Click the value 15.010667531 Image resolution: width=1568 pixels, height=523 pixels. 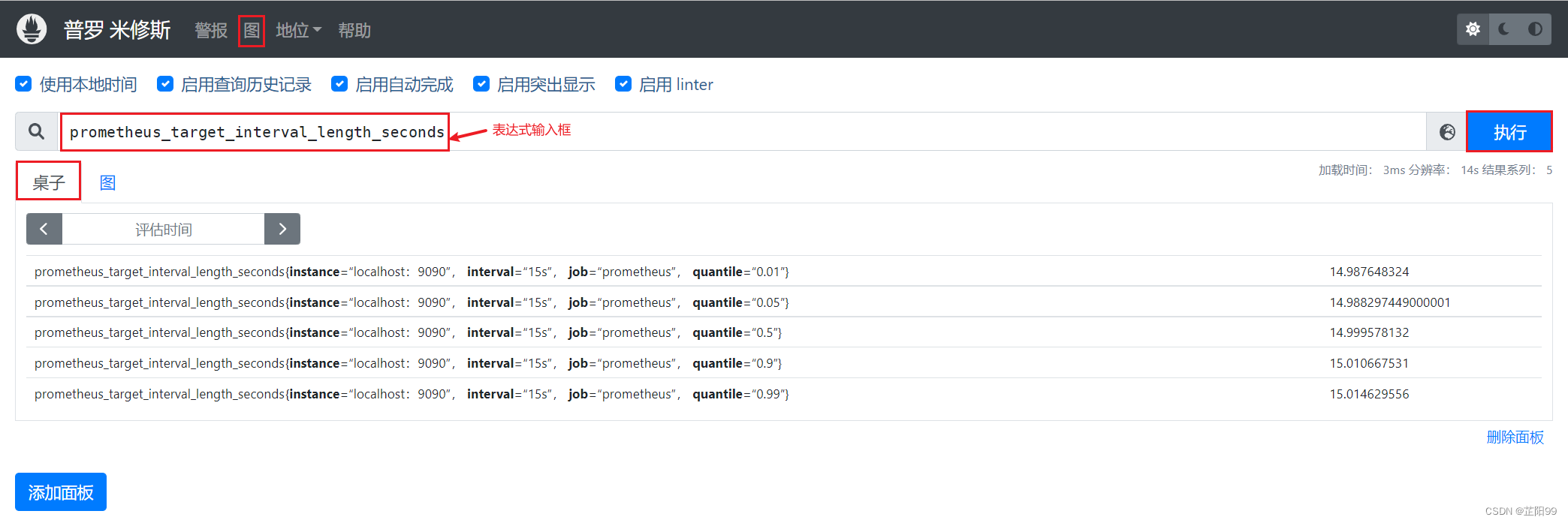[x=1369, y=363]
